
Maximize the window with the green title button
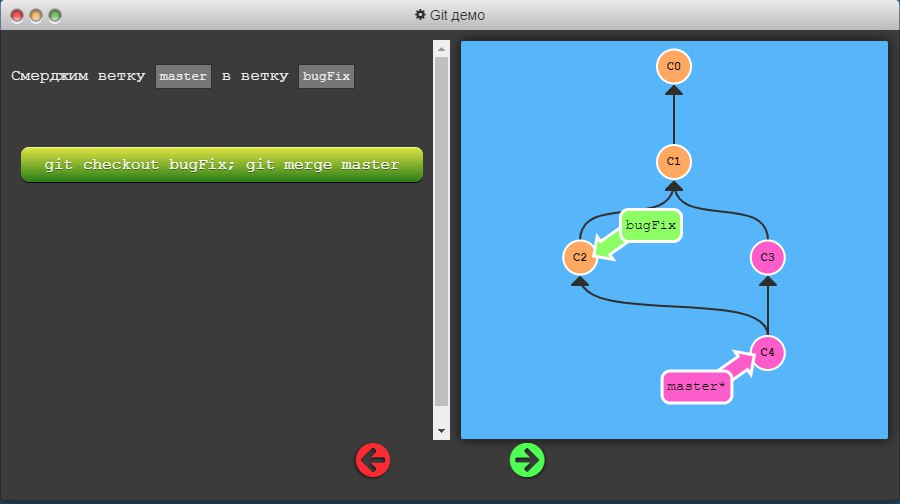tap(55, 15)
